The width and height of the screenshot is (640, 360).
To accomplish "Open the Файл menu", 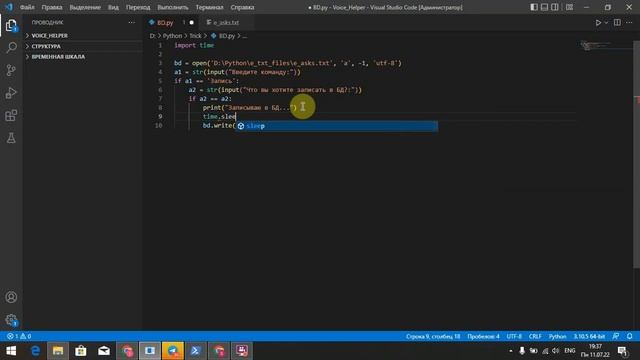I will [27, 7].
